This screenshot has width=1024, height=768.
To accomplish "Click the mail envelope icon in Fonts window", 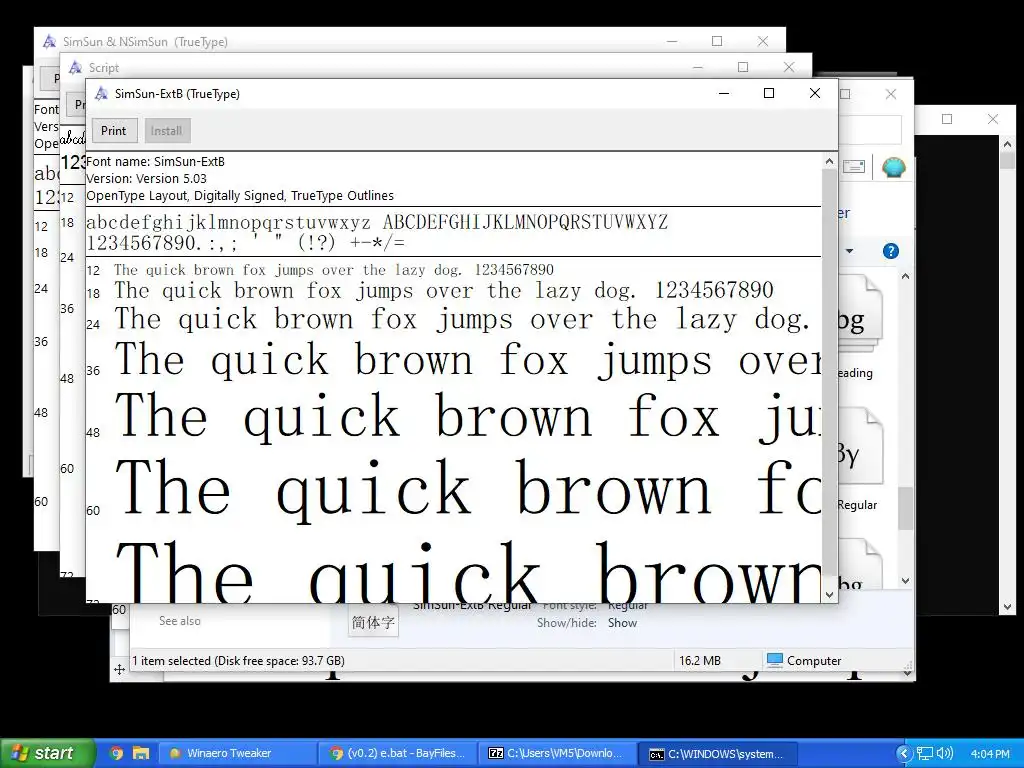I will tap(854, 167).
